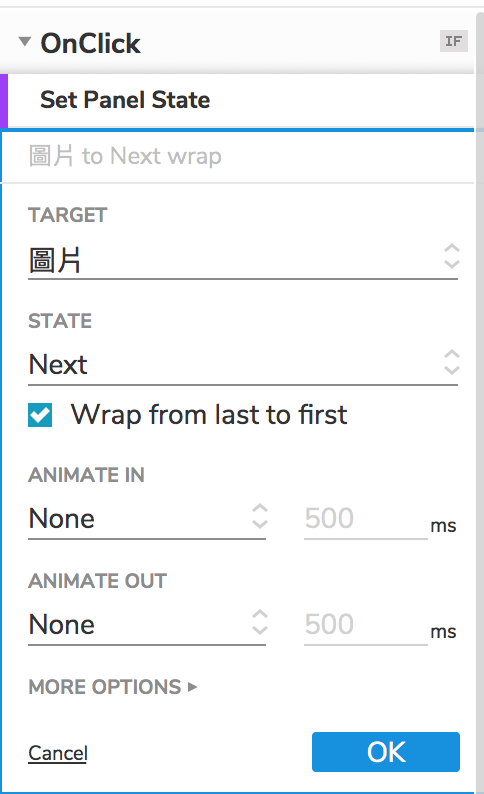The image size is (484, 794).
Task: Select the OnClick event title
Action: [x=90, y=44]
